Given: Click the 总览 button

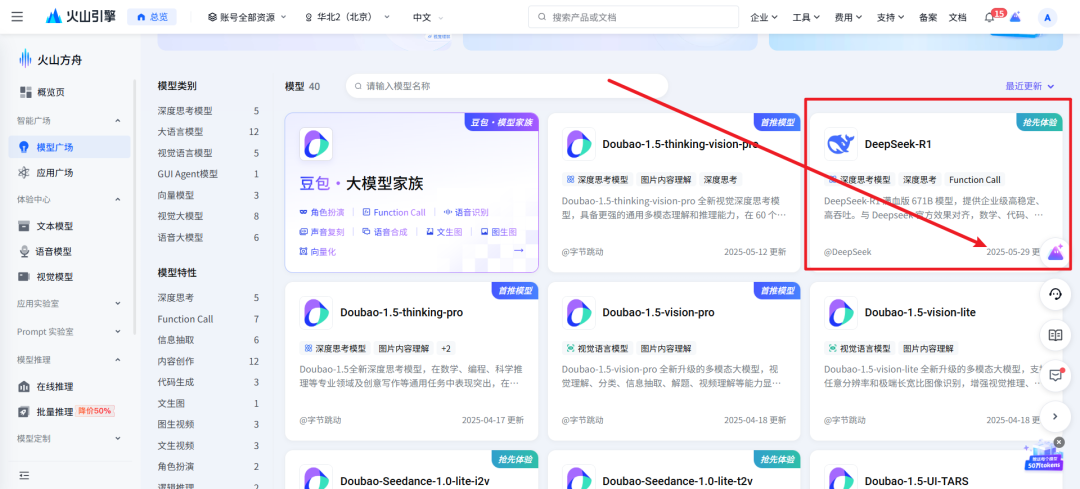Looking at the screenshot, I should (x=152, y=17).
